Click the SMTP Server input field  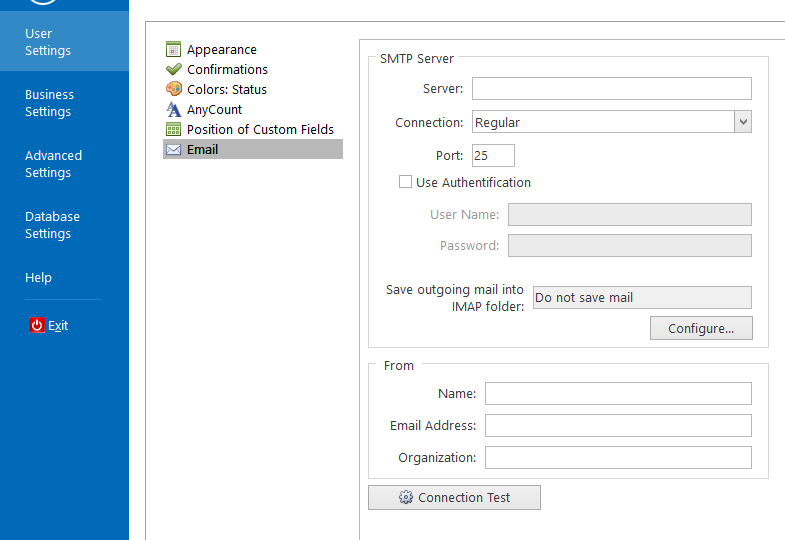point(611,88)
